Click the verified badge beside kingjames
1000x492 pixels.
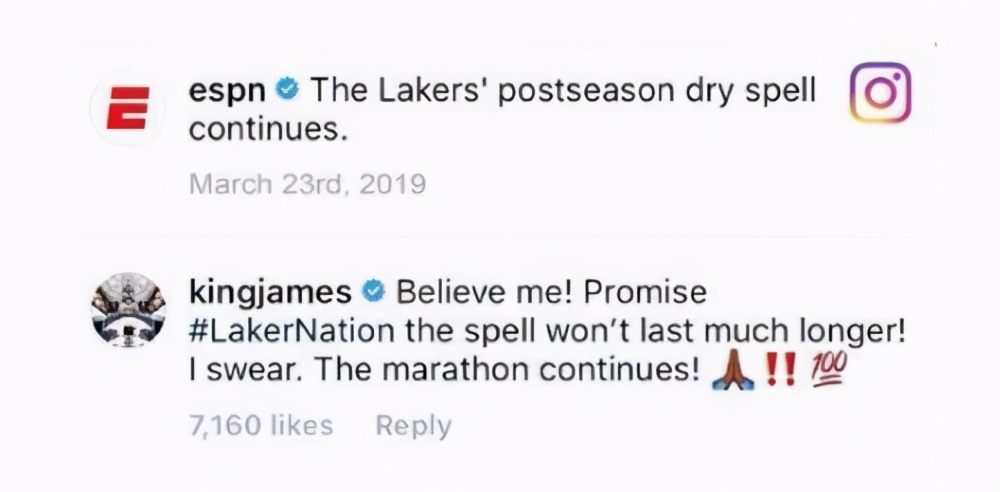tap(374, 292)
